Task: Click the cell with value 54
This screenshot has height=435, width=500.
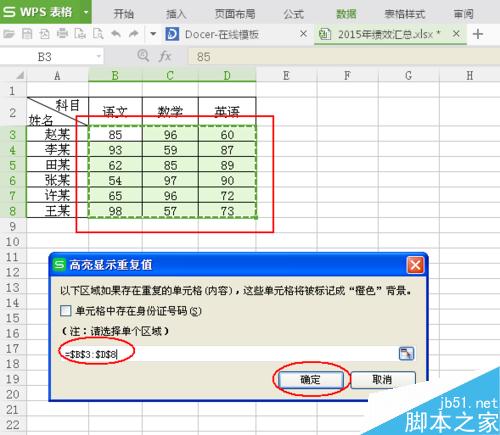Action: click(115, 180)
